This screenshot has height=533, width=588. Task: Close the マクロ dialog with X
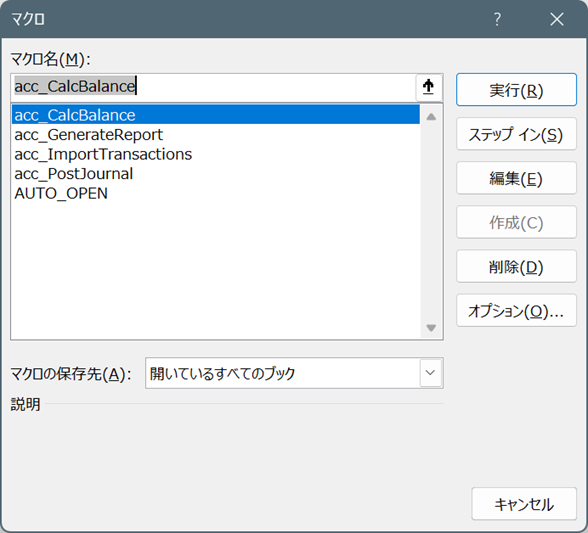pos(557,19)
